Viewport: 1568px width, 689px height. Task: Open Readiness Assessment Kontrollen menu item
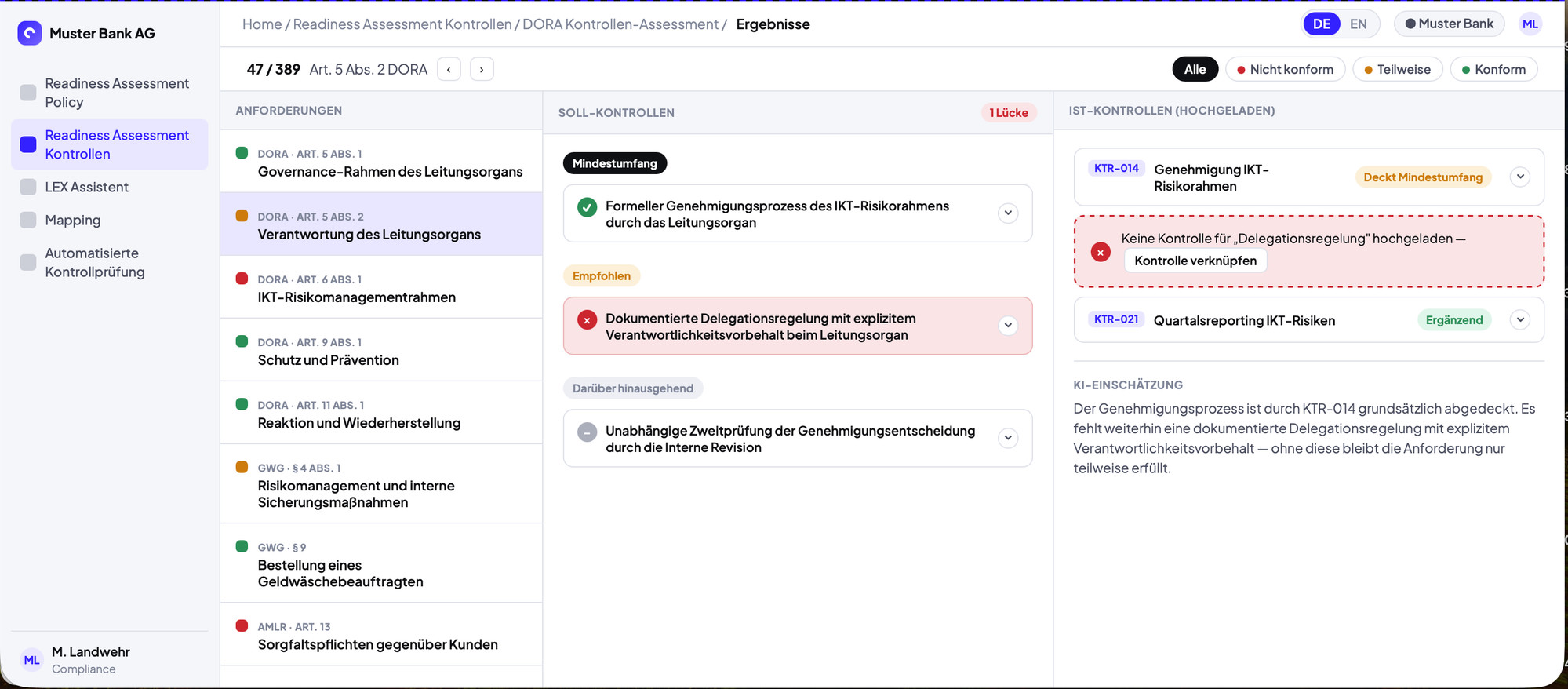pyautogui.click(x=110, y=144)
